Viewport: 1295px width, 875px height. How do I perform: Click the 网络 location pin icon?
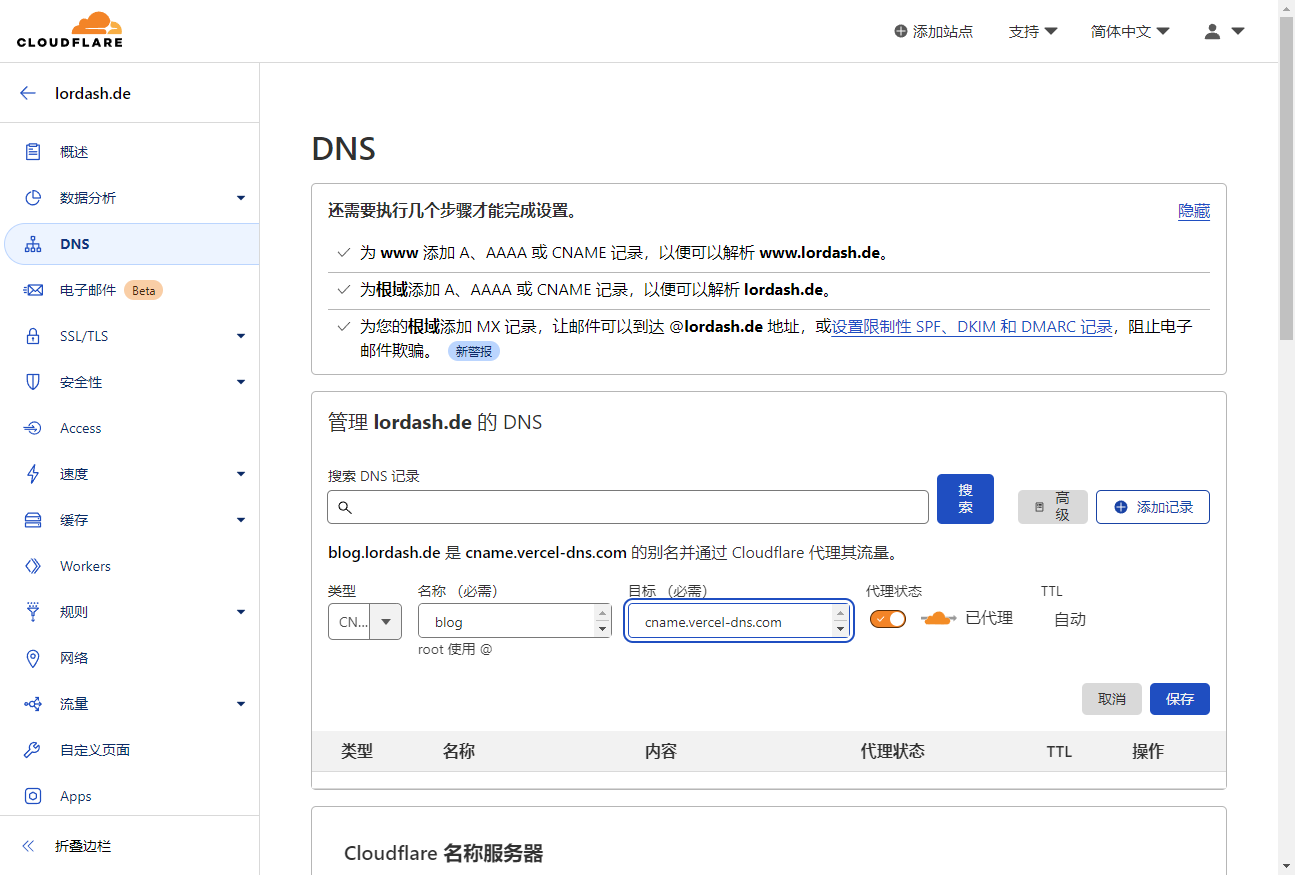(33, 658)
